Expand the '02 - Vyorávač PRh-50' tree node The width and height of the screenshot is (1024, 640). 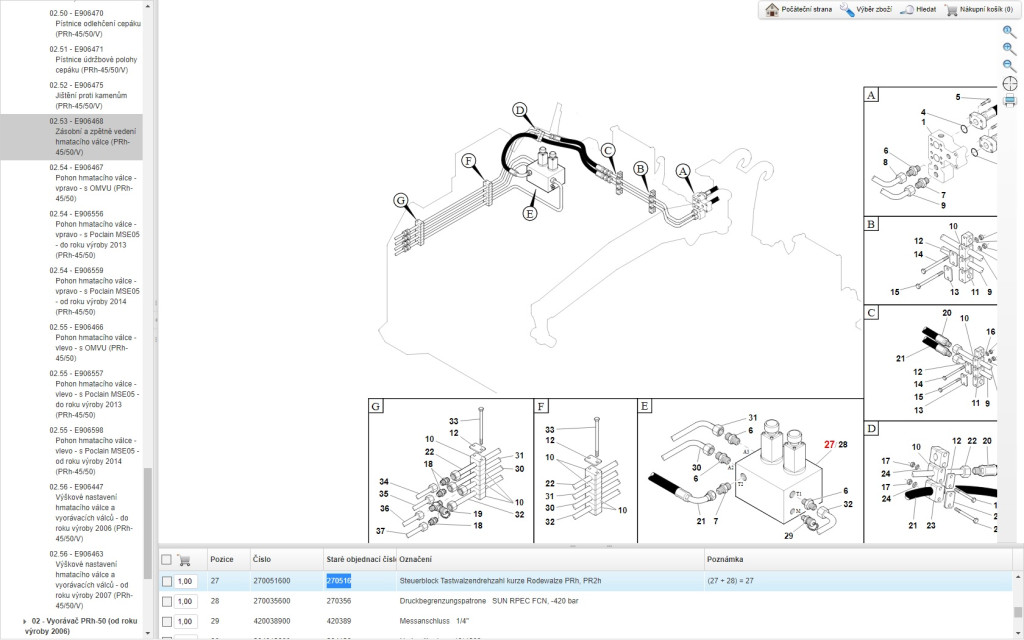pyautogui.click(x=25, y=622)
